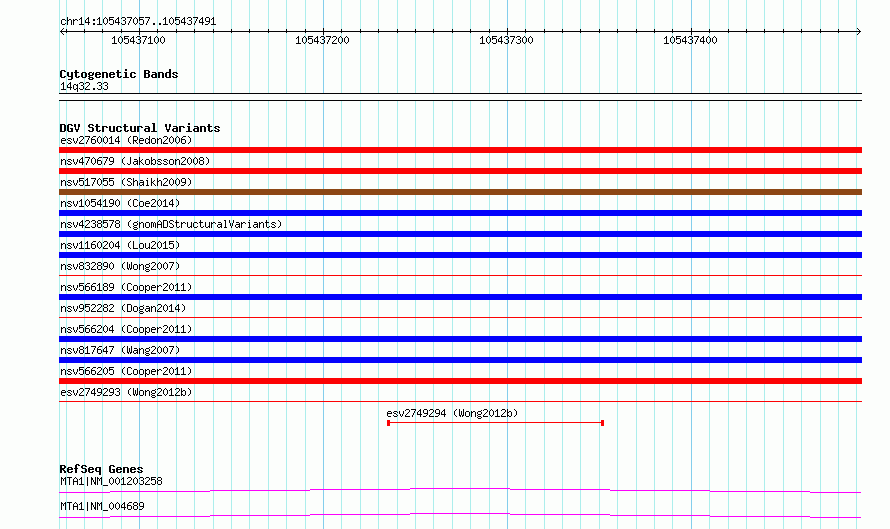This screenshot has width=890, height=529.
Task: Open variant esv2749293 (Wong2012b) label
Action: click(126, 392)
